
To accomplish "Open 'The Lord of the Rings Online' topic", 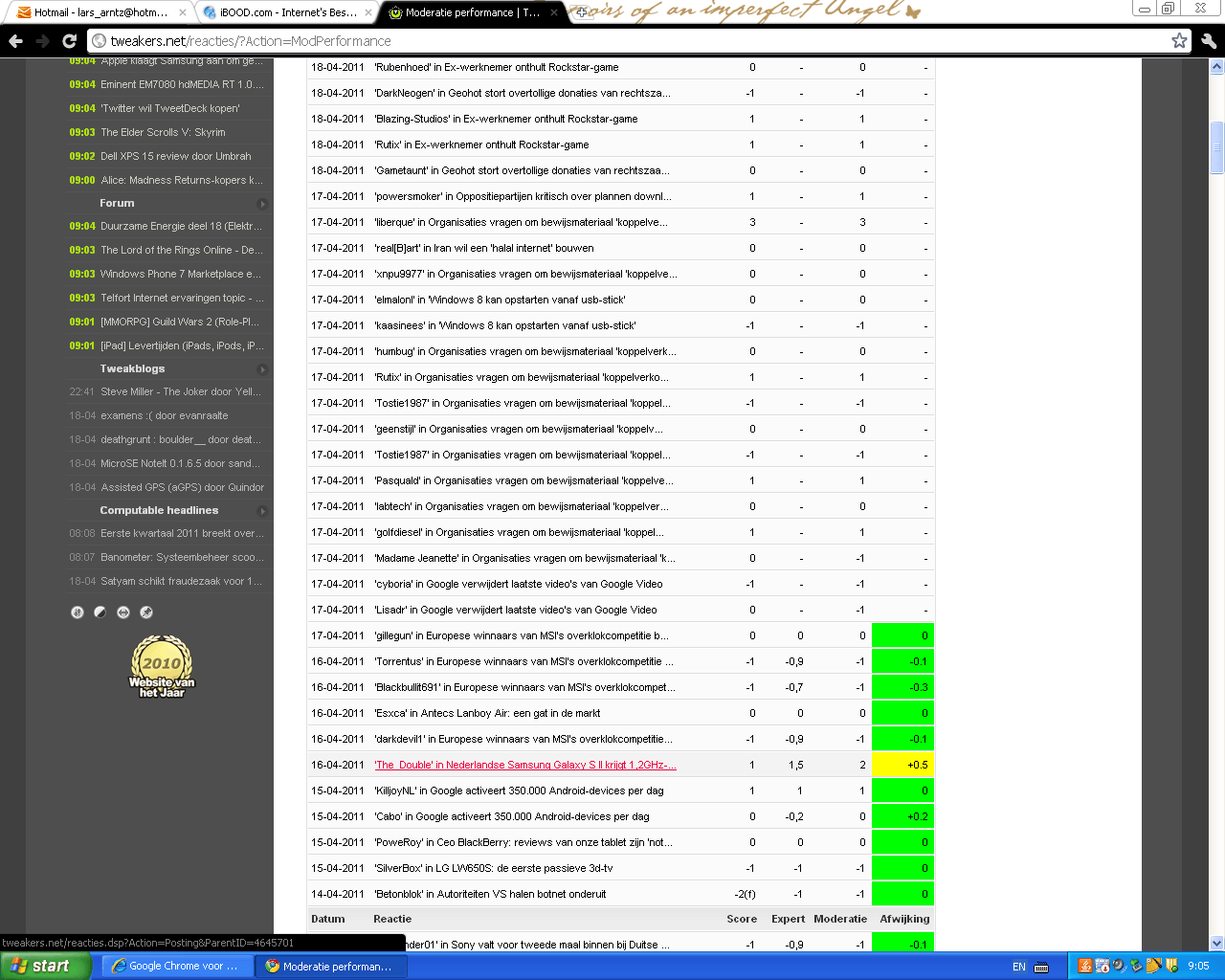I will pyautogui.click(x=182, y=251).
